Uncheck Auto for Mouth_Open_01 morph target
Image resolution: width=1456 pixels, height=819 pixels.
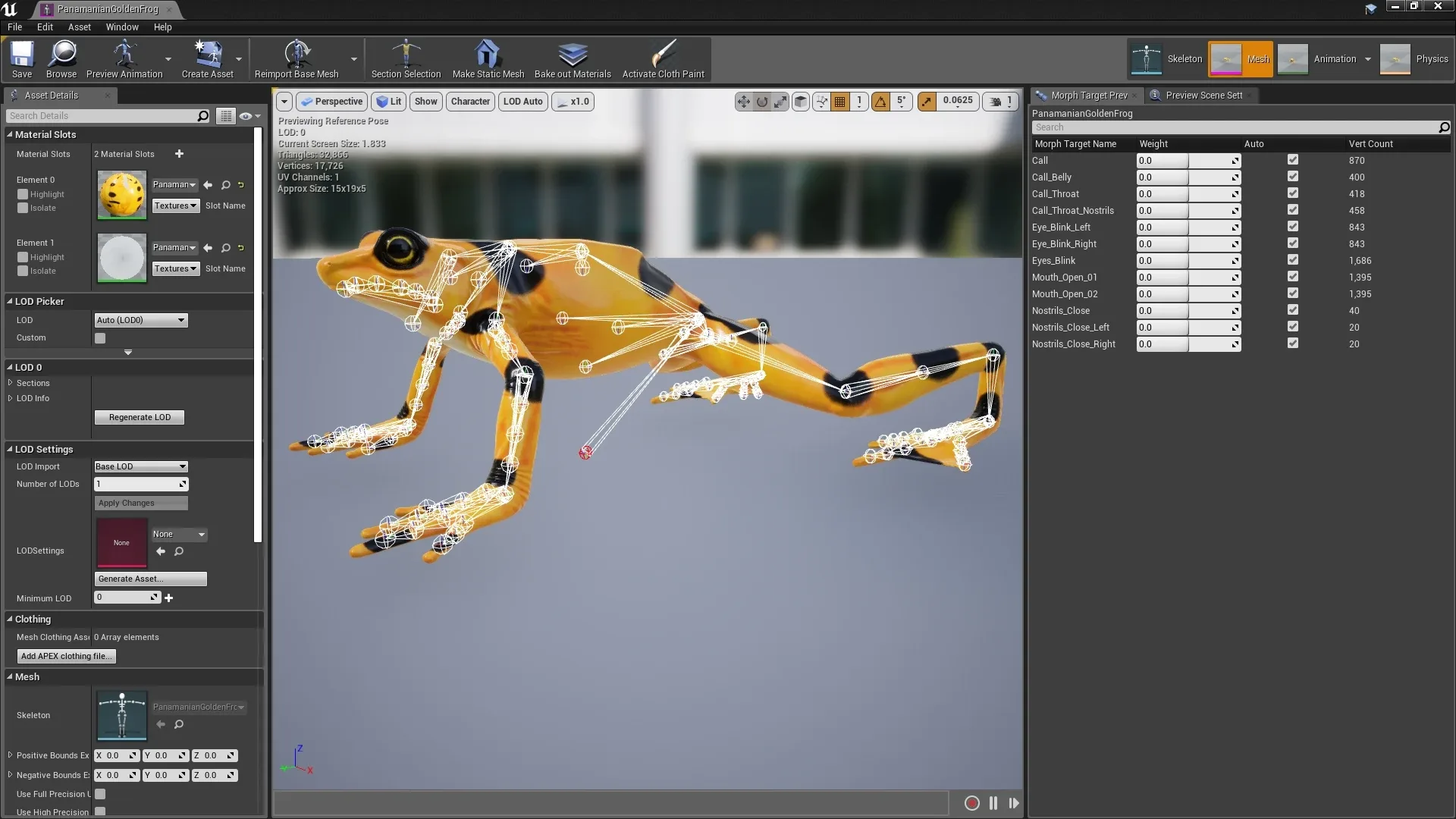click(1293, 277)
